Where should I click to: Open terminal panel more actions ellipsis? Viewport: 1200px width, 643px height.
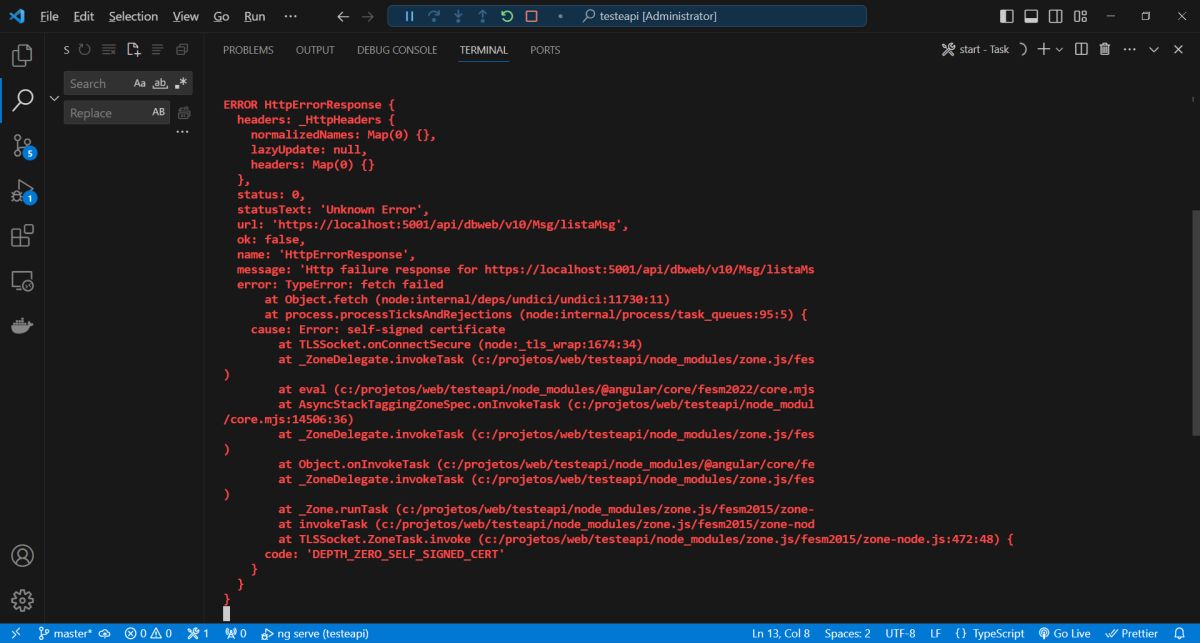[1129, 49]
